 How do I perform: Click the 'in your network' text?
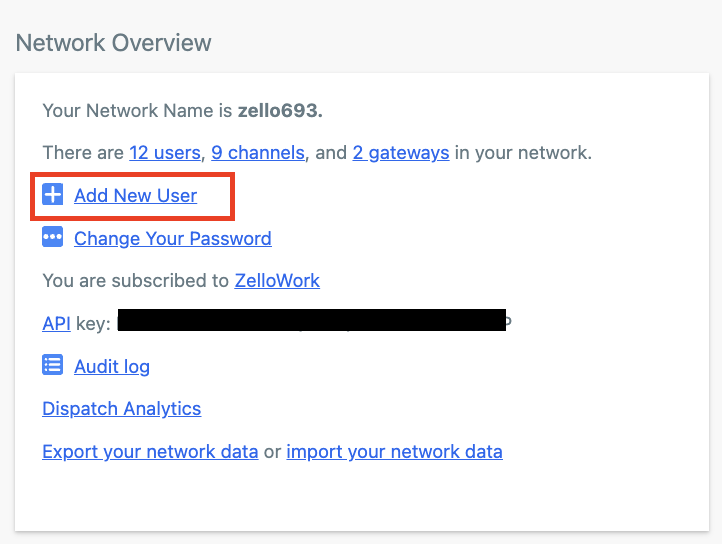[523, 153]
